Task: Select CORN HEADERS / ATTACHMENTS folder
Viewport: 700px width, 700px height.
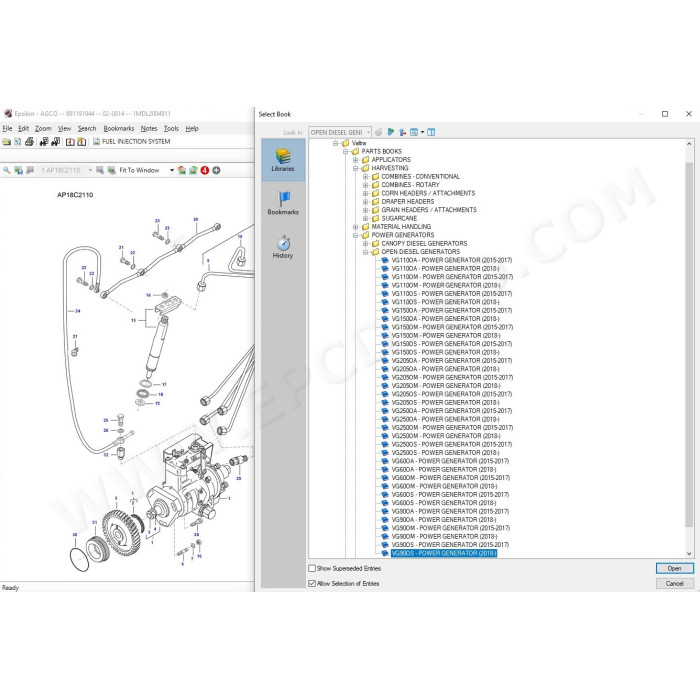Action: [x=428, y=193]
